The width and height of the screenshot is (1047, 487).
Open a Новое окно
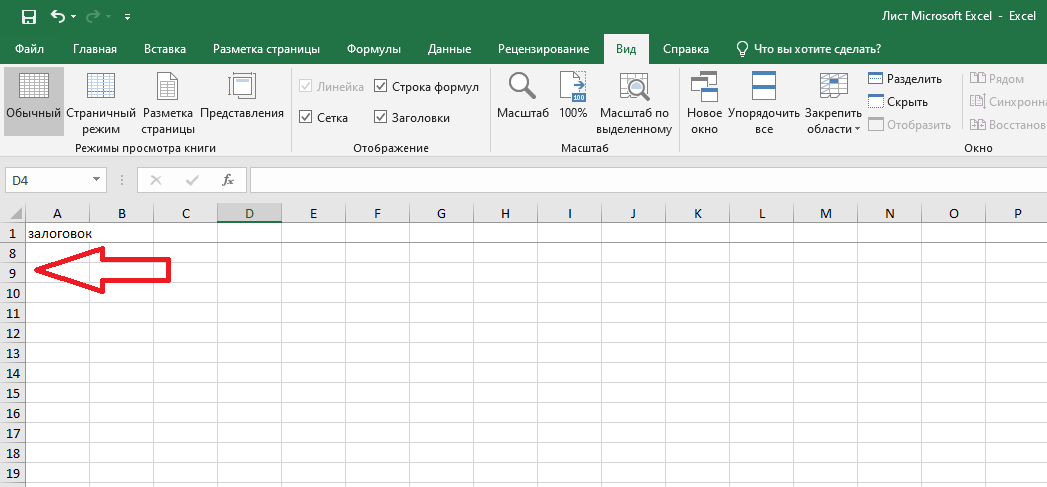tap(704, 102)
